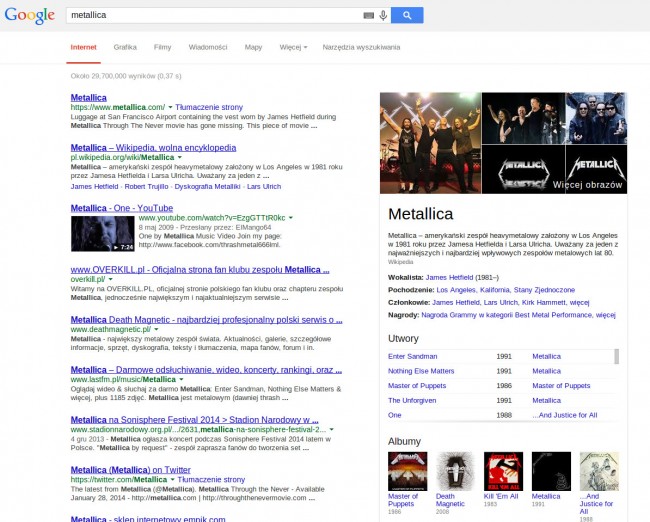Open the Metallica official site result

point(89,98)
